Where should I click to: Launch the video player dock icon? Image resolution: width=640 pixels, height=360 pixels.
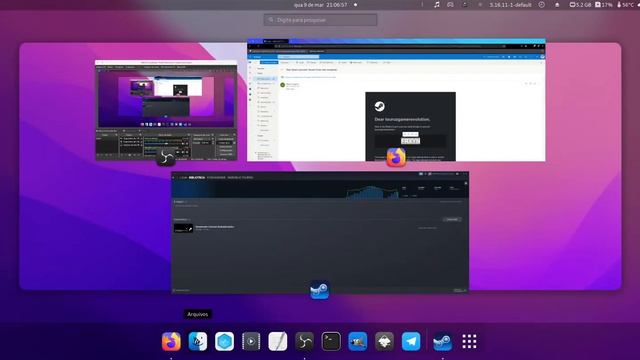click(x=251, y=341)
